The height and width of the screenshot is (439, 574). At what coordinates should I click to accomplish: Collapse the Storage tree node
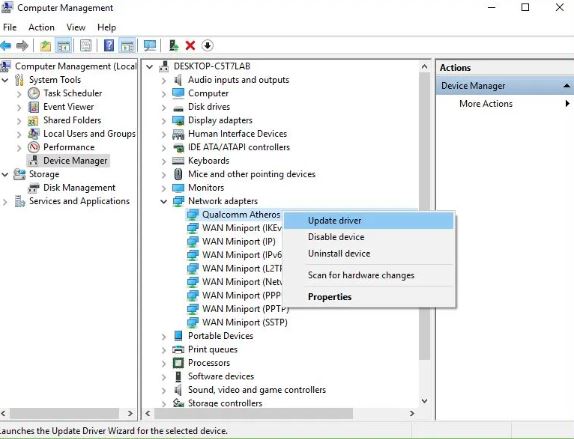click(5, 174)
